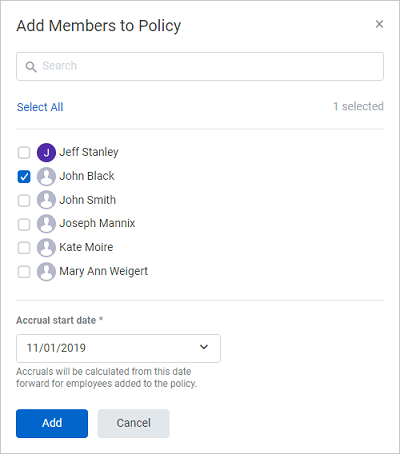The width and height of the screenshot is (400, 454).
Task: Open the Accrual start date dropdown arrow
Action: (204, 347)
